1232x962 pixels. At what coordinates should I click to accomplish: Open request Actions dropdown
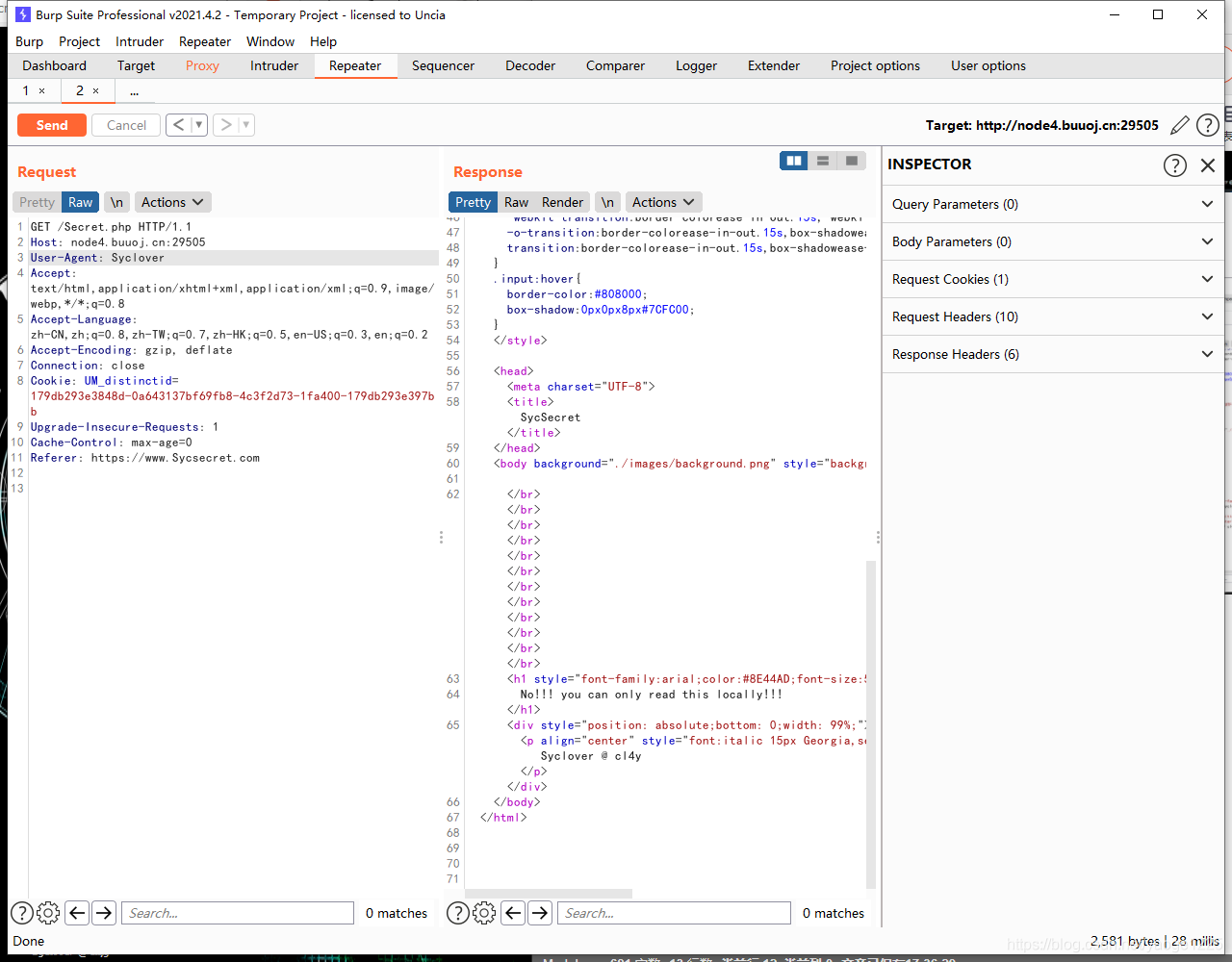pyautogui.click(x=172, y=202)
